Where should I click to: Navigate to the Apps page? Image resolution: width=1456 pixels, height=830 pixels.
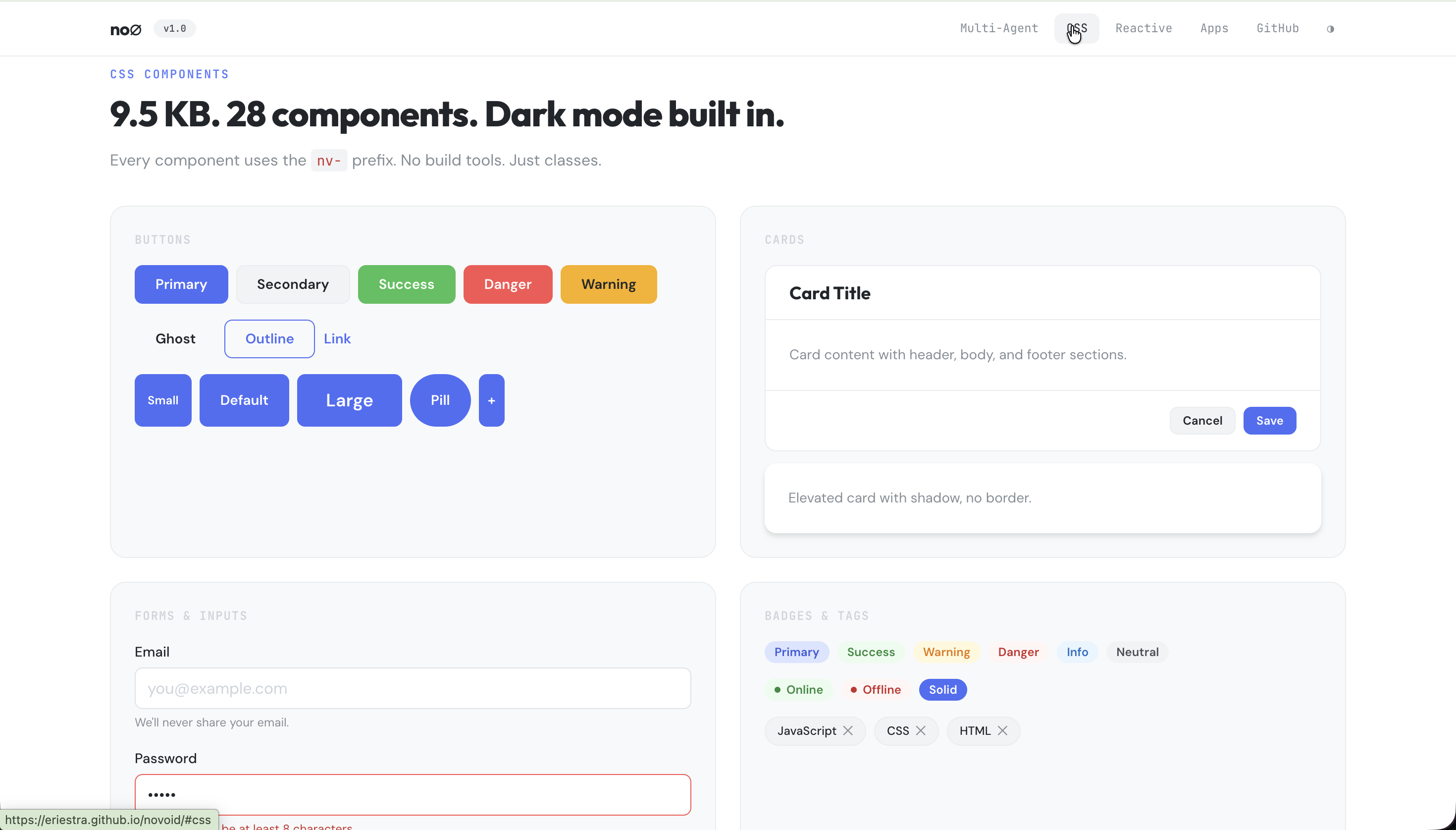[x=1214, y=28]
